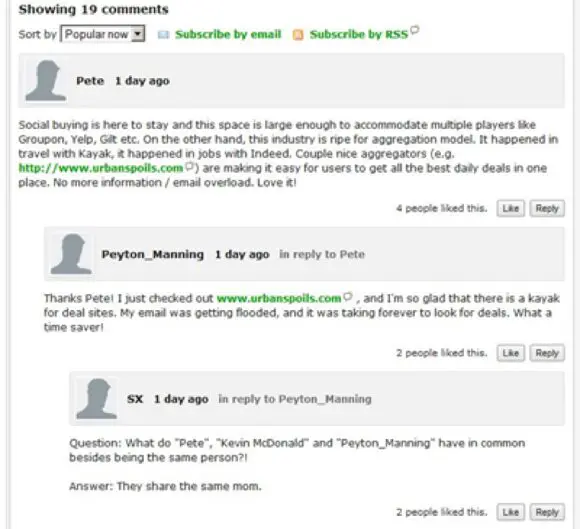The width and height of the screenshot is (580, 529).
Task: Like SX's comment
Action: tap(510, 512)
